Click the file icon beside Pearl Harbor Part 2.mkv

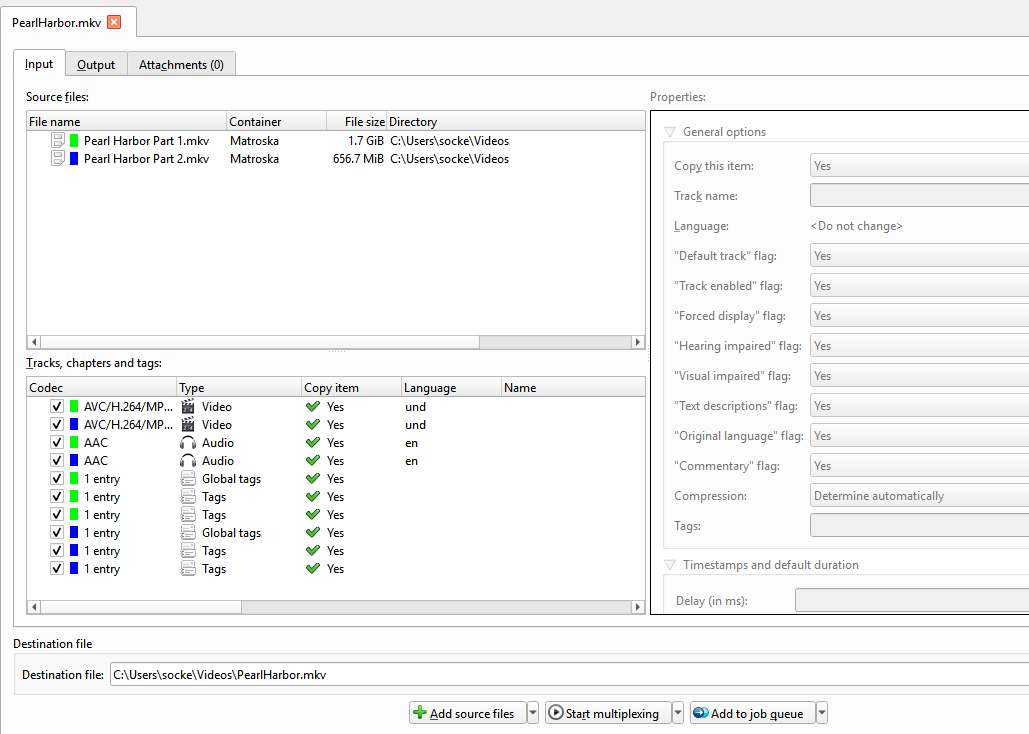tap(59, 159)
